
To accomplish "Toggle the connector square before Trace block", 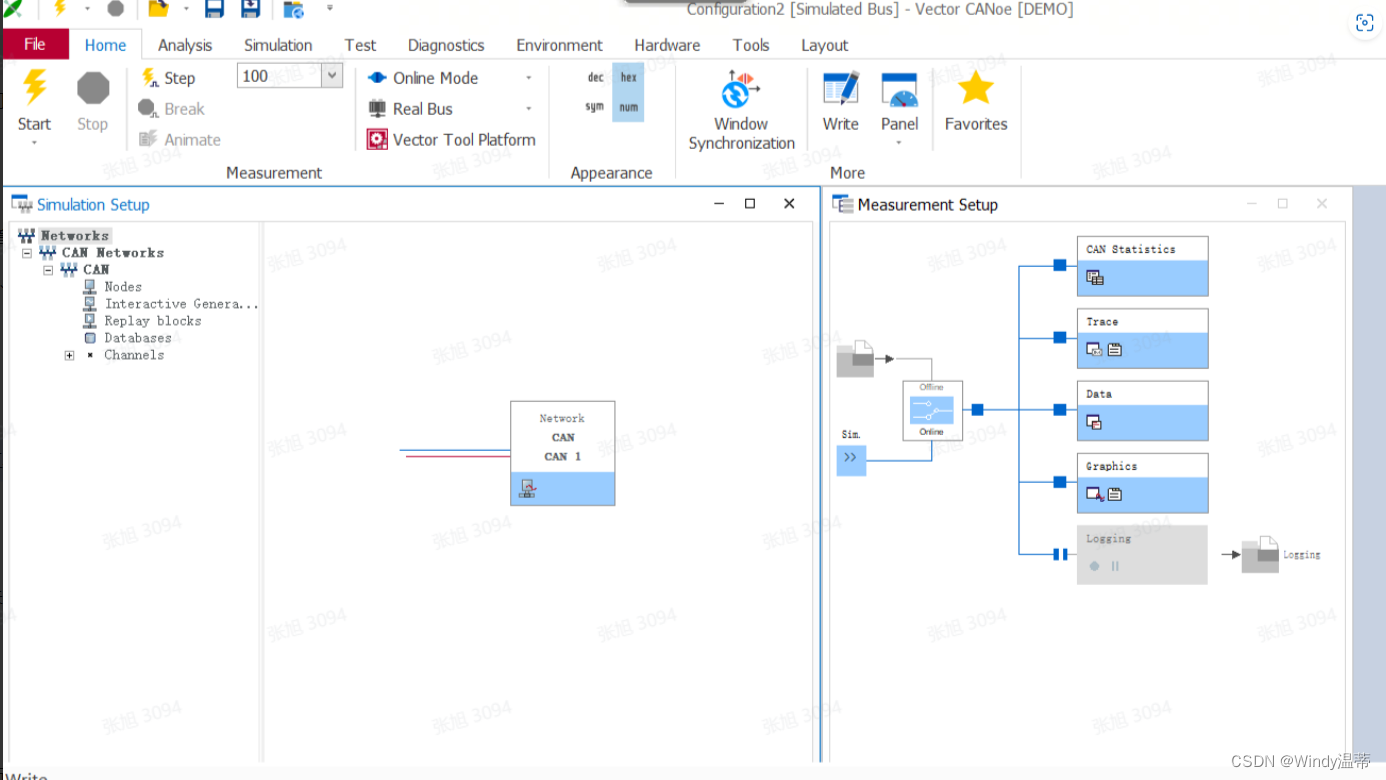I will pyautogui.click(x=1060, y=338).
